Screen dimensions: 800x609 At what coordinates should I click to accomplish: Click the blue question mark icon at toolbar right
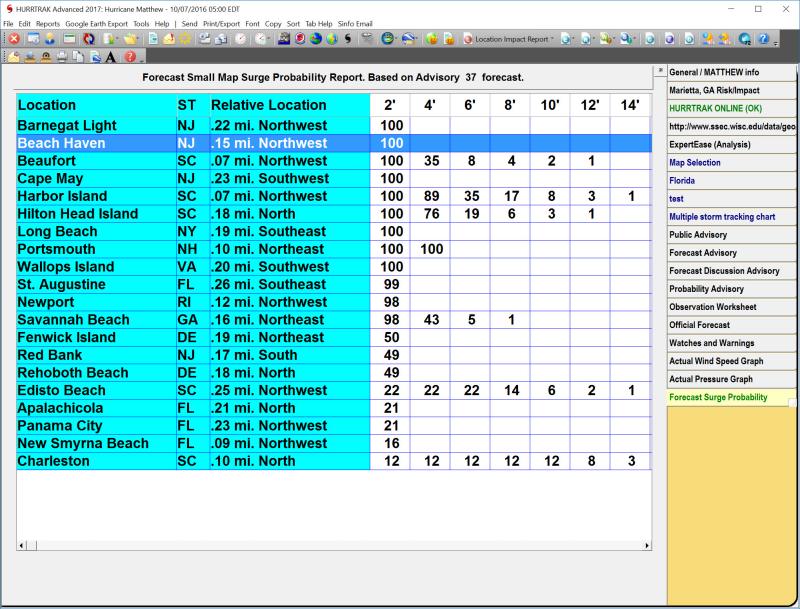pos(764,39)
